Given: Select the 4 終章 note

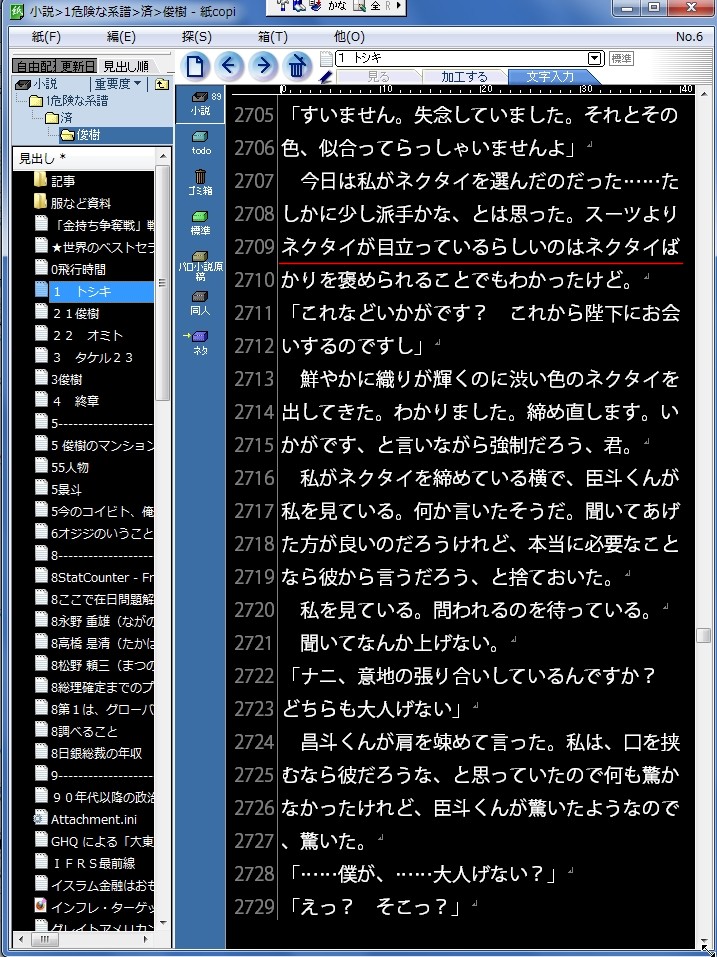Looking at the screenshot, I should (x=67, y=401).
